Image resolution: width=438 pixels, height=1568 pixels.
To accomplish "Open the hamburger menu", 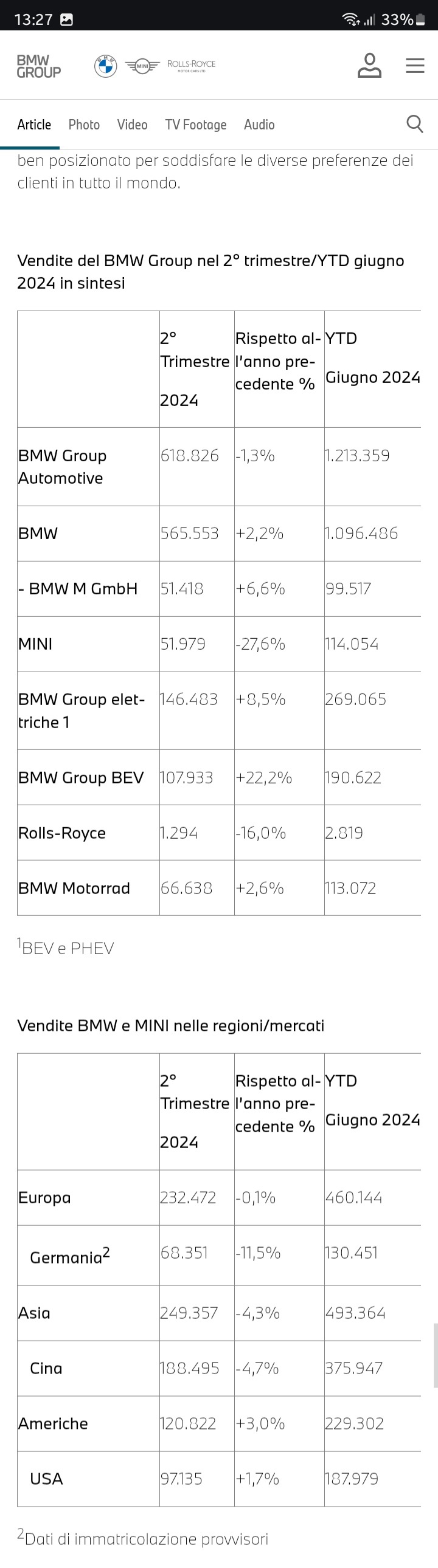I will click(415, 66).
